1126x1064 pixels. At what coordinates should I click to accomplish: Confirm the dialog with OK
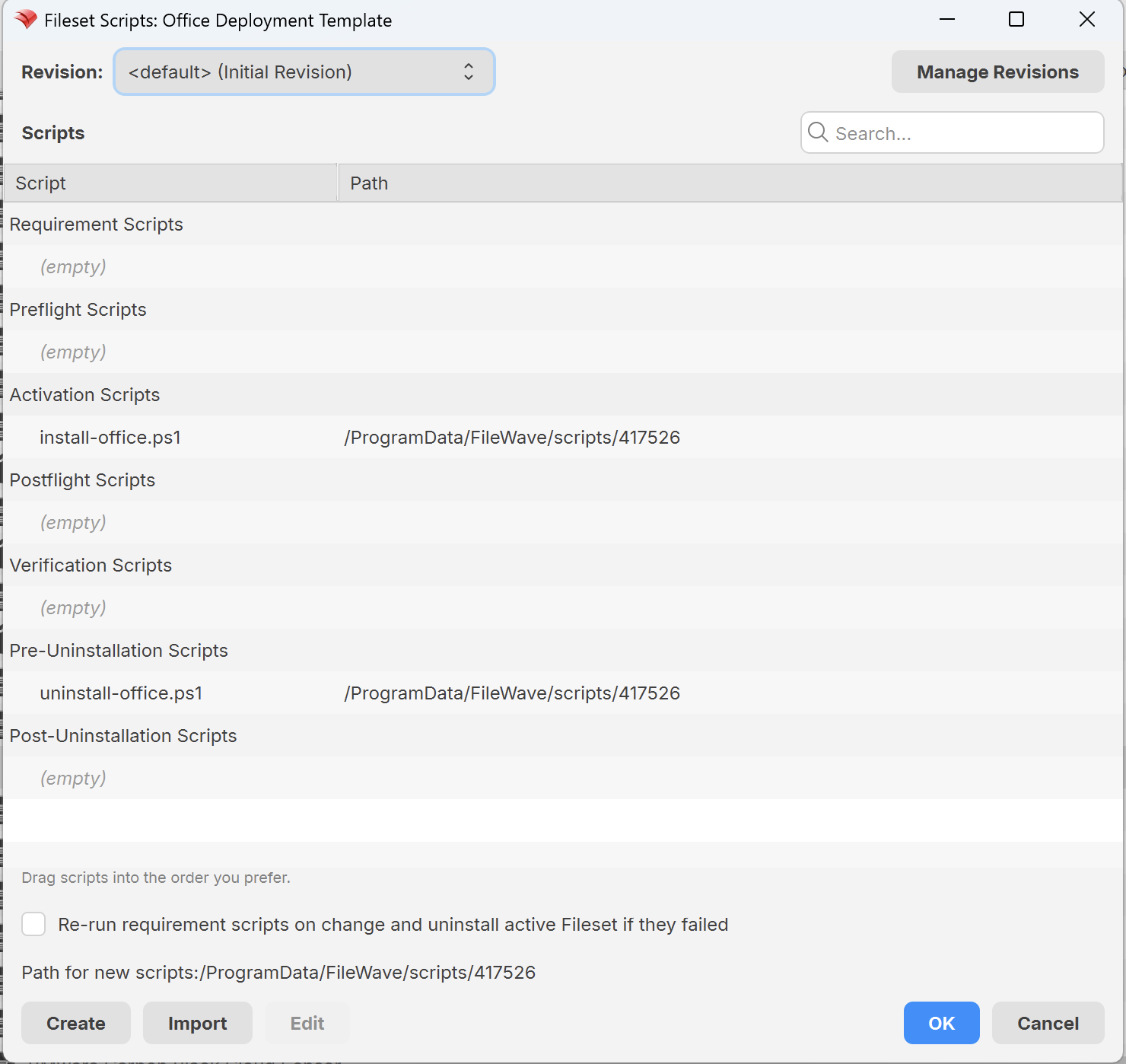[942, 1023]
